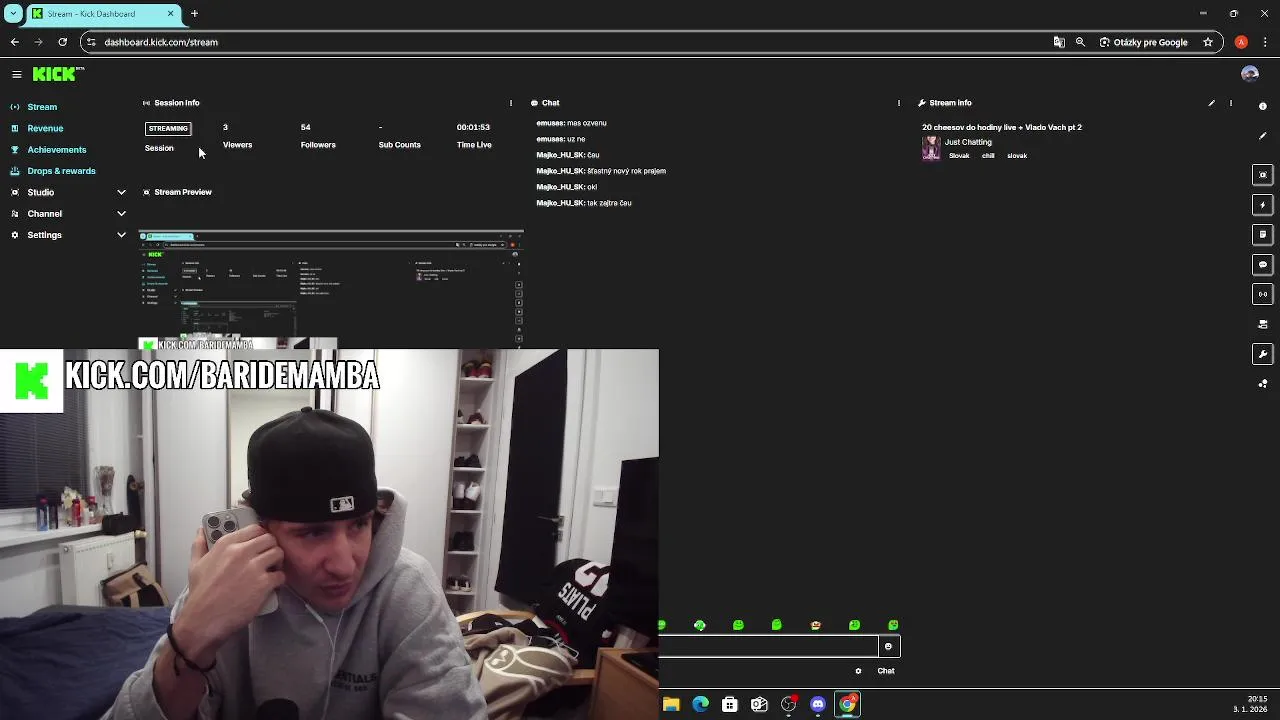Click the capitalized Slovak tag
Screen dimensions: 1280x720
point(959,156)
